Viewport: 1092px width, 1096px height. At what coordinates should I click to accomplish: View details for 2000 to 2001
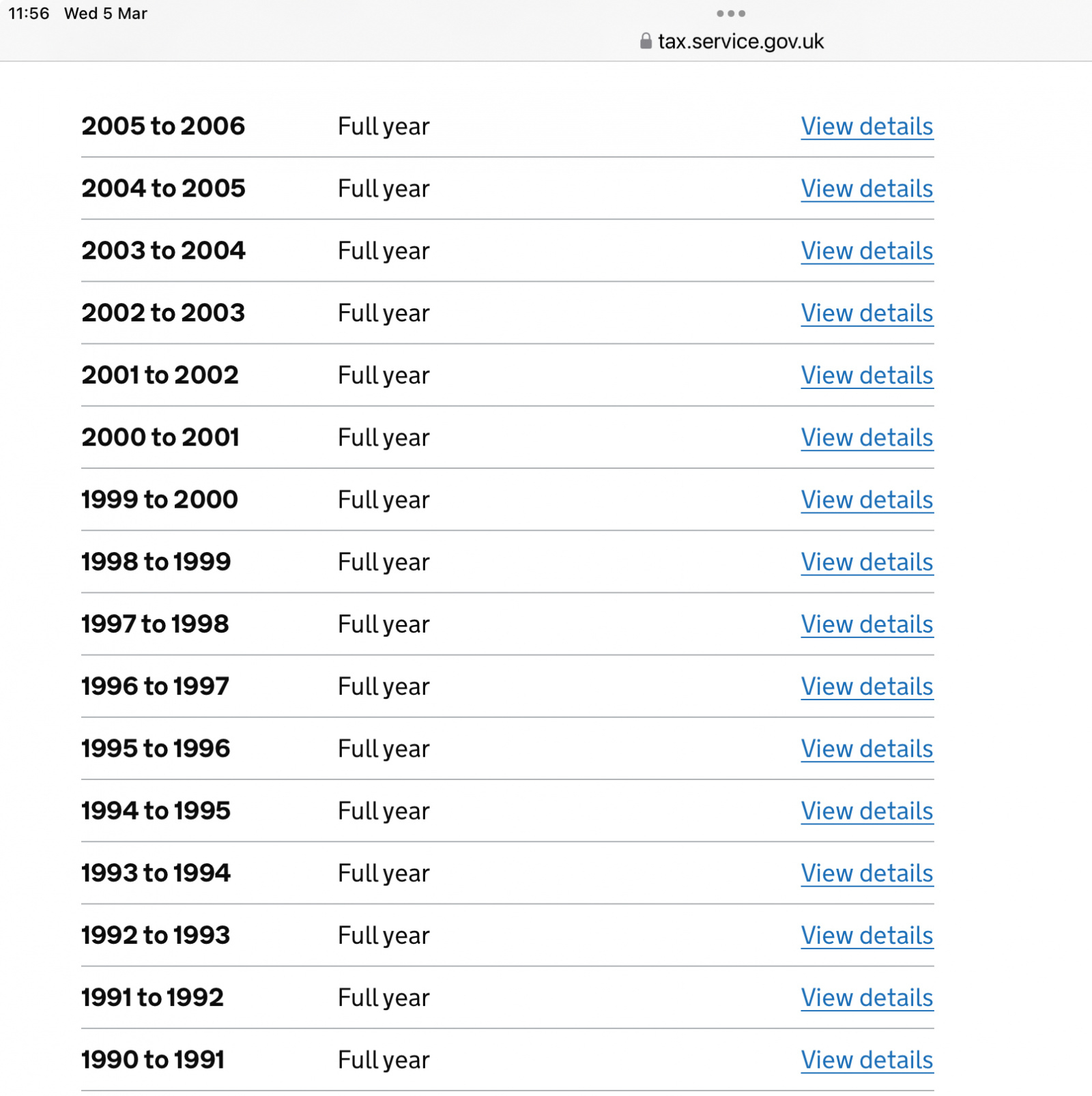[x=867, y=437]
